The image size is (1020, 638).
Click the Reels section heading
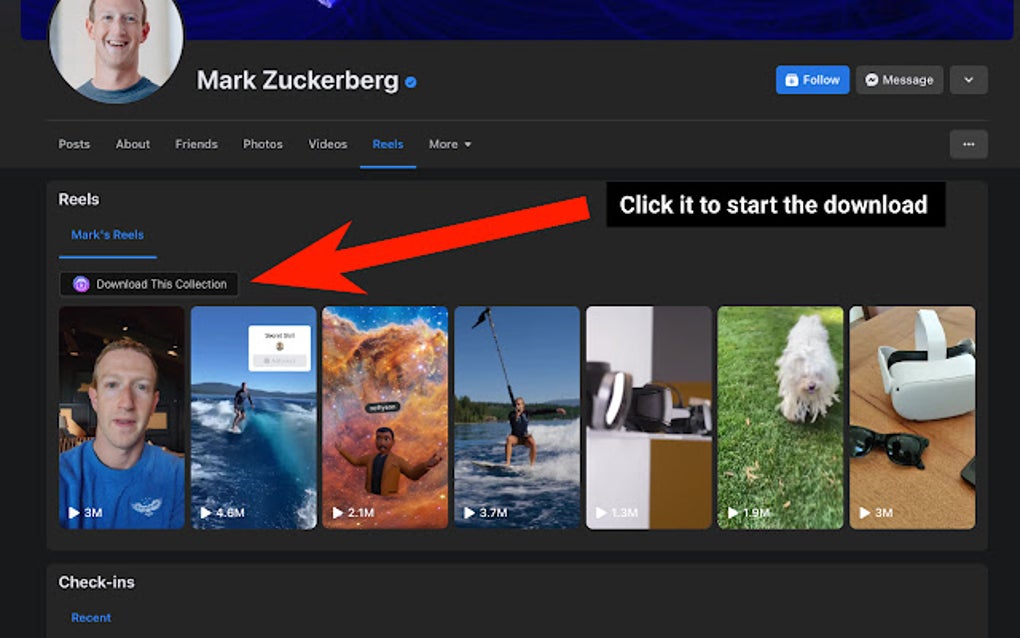pyautogui.click(x=79, y=199)
